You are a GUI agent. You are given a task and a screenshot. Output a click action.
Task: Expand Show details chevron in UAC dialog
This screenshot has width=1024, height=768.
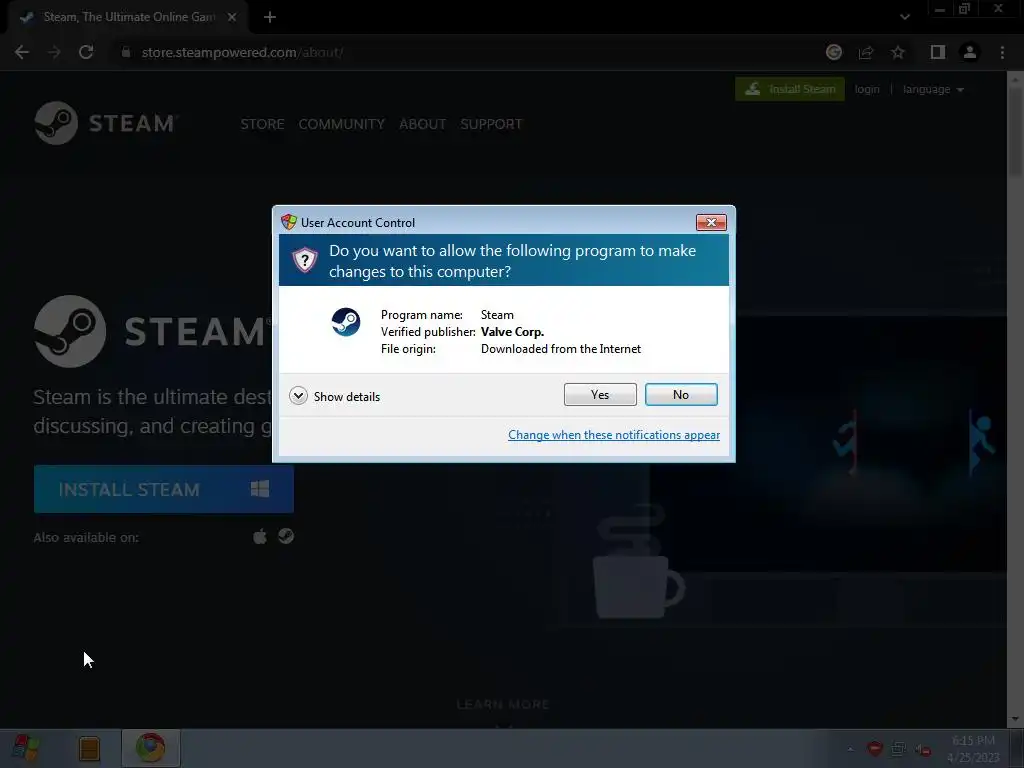pyautogui.click(x=298, y=396)
